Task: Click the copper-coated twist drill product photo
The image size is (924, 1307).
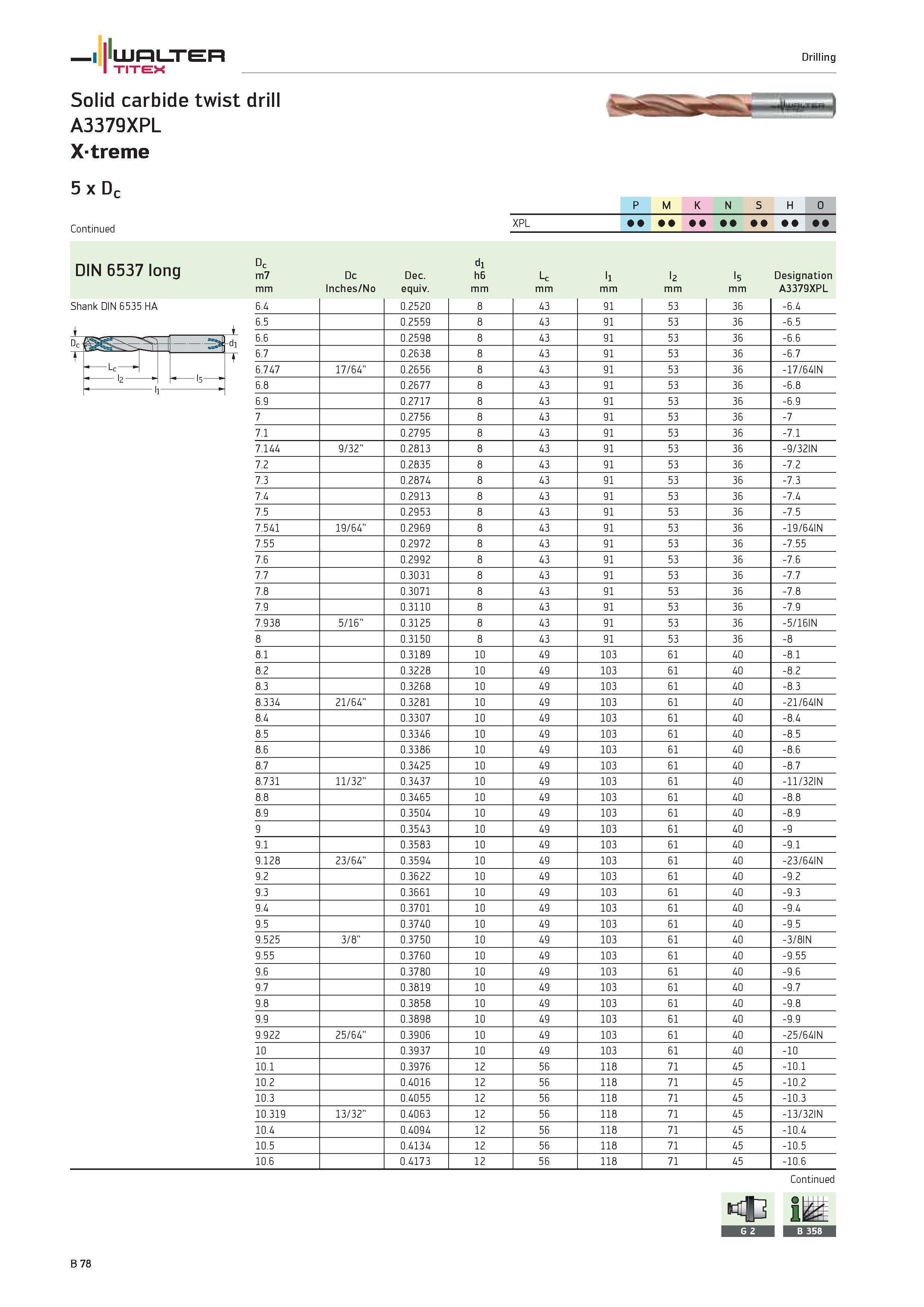Action: click(x=721, y=105)
